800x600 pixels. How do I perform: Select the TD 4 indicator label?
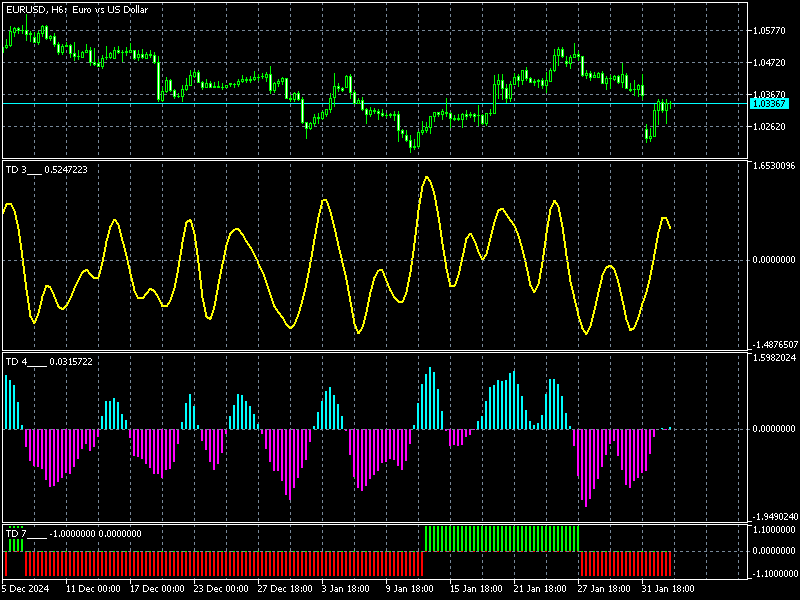(x=49, y=362)
